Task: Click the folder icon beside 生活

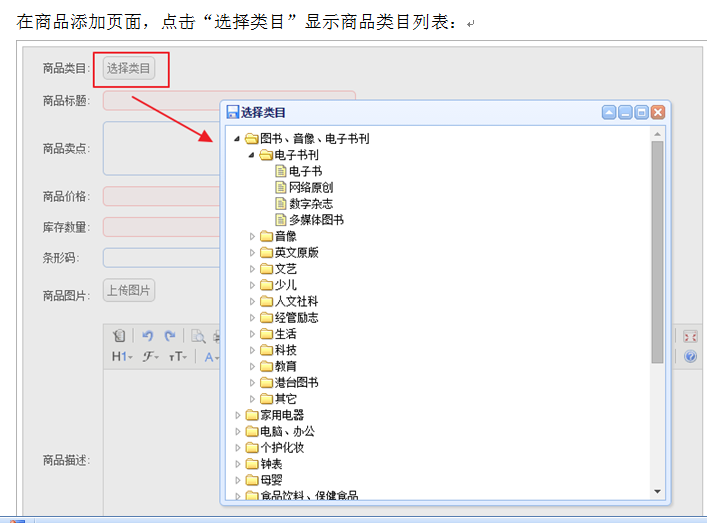Action: [x=266, y=334]
